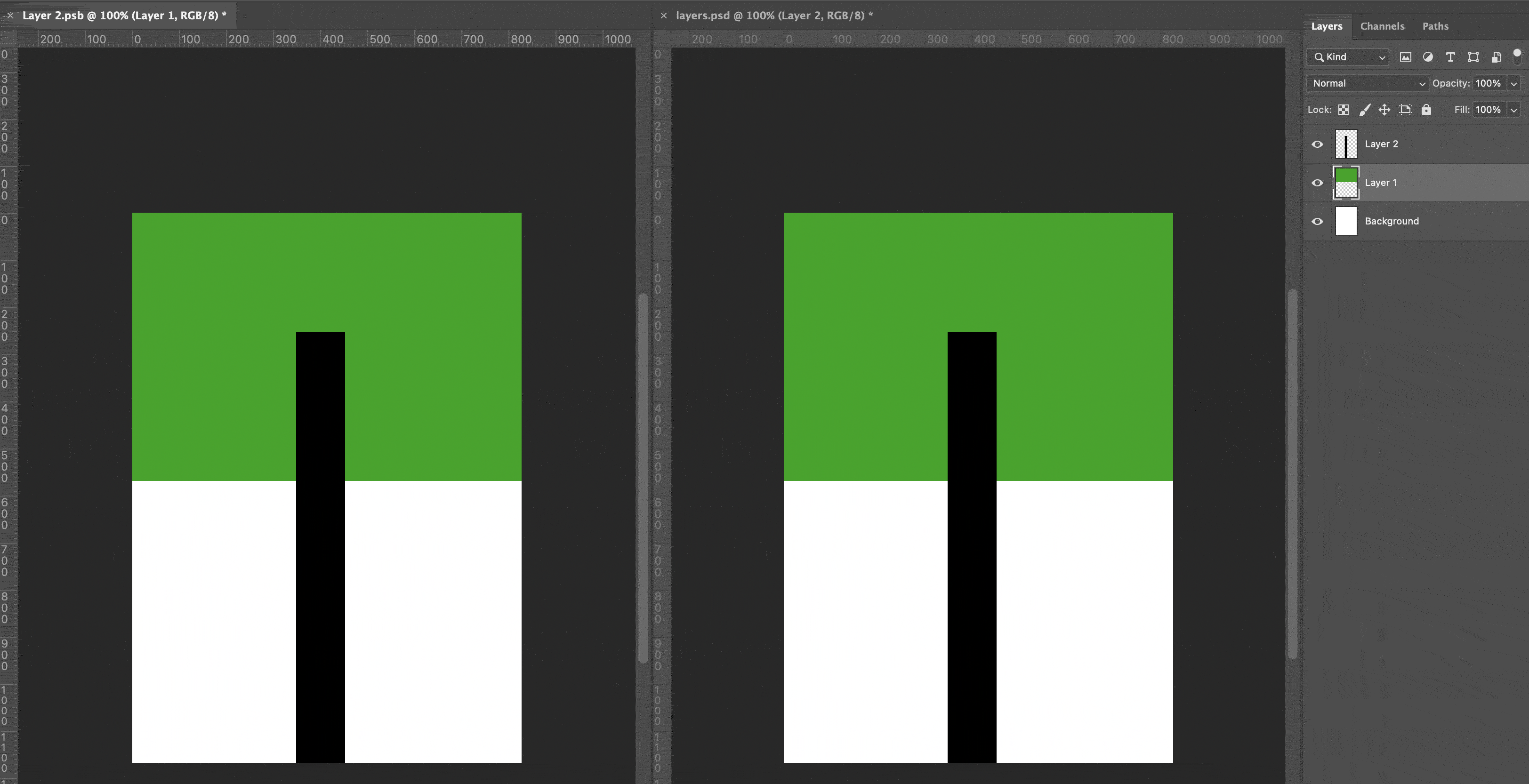Image resolution: width=1529 pixels, height=784 pixels.
Task: Switch to the Paths tab
Action: point(1435,26)
